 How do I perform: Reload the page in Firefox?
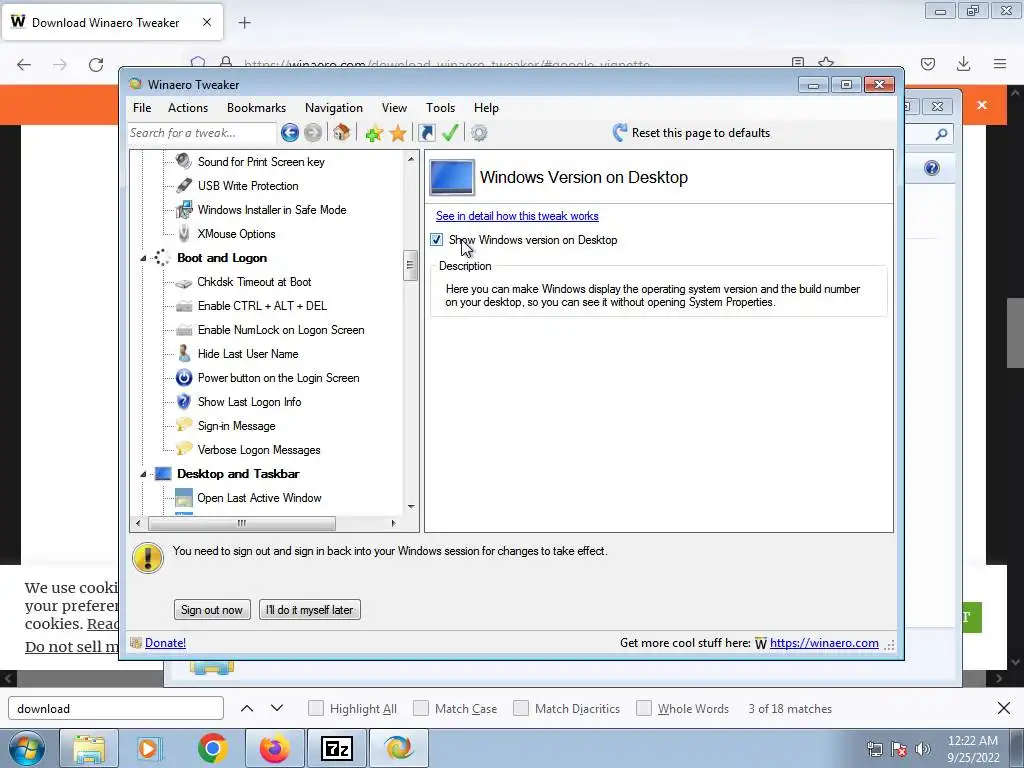(x=96, y=65)
